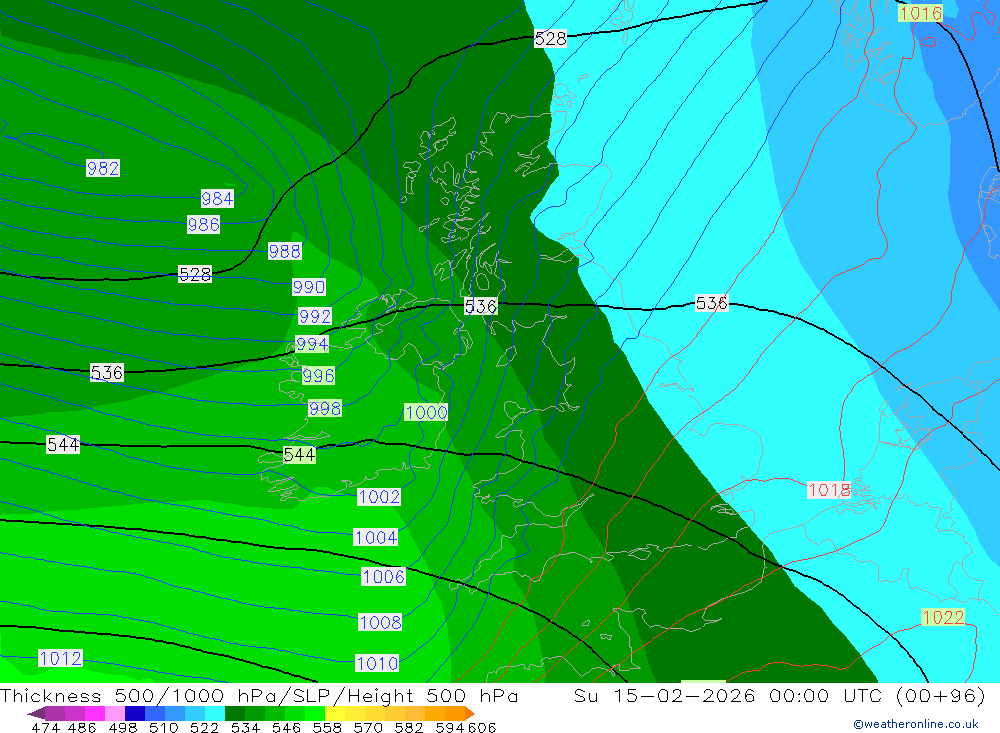Click the legend value 474
This screenshot has height=733, width=1000.
[46, 727]
